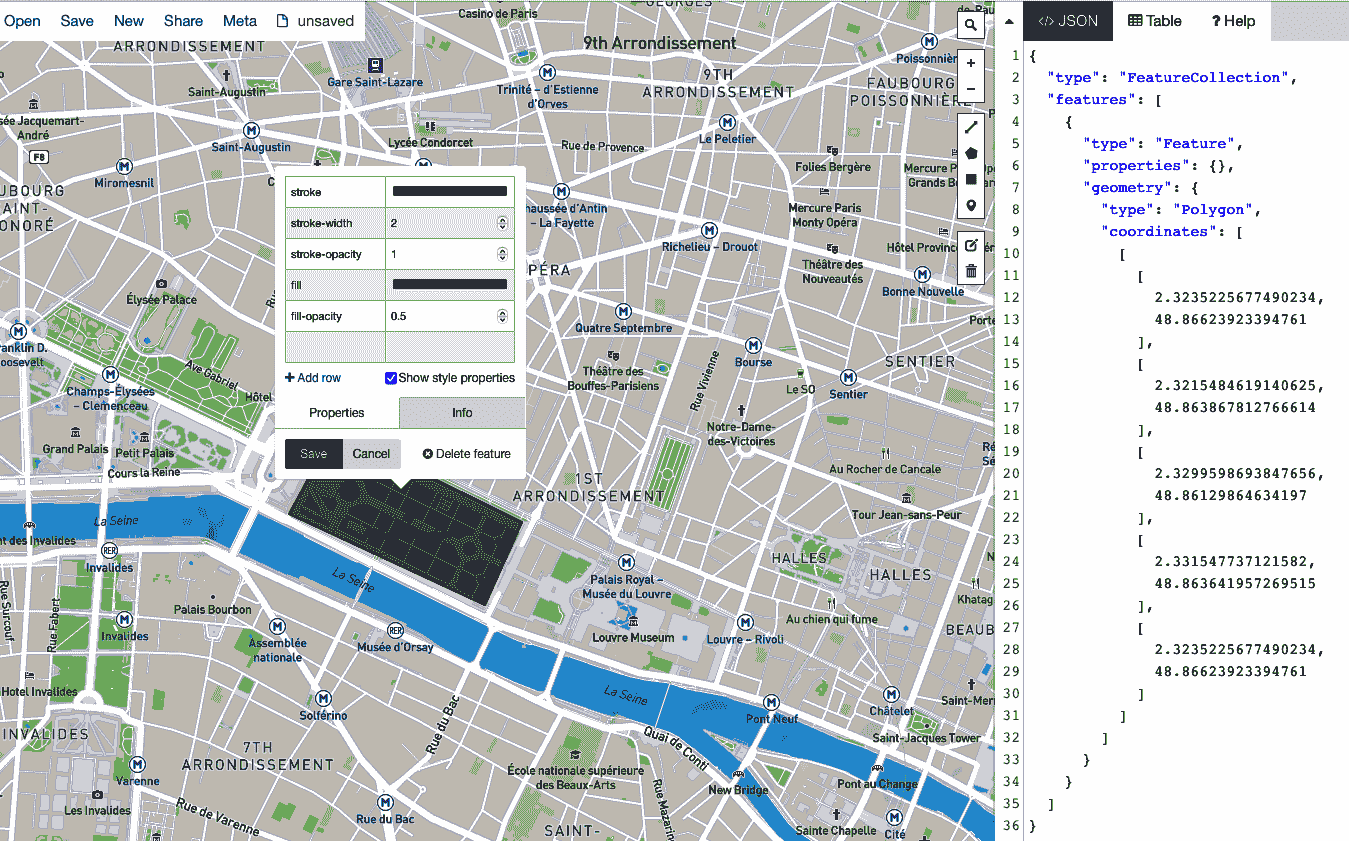Click coordinate 48.863867812766614 in JSON
Screen dimensions: 1349x841
[x=1235, y=407]
